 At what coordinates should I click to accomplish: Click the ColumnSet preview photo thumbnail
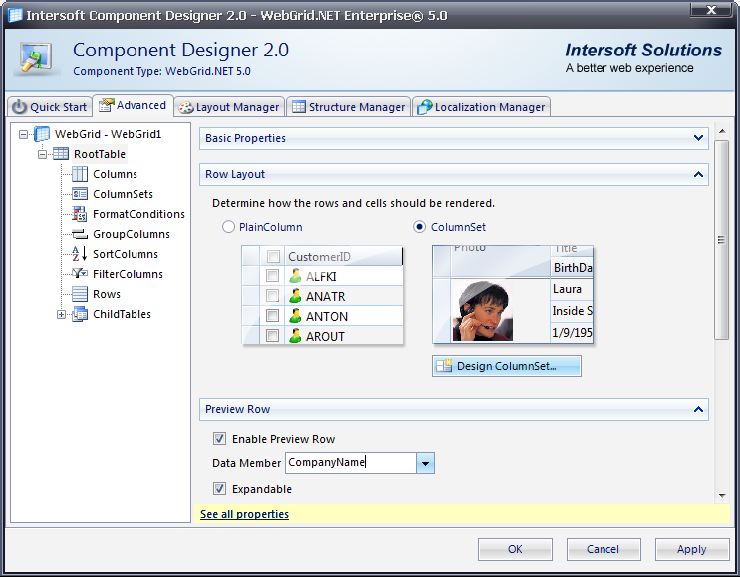(483, 310)
